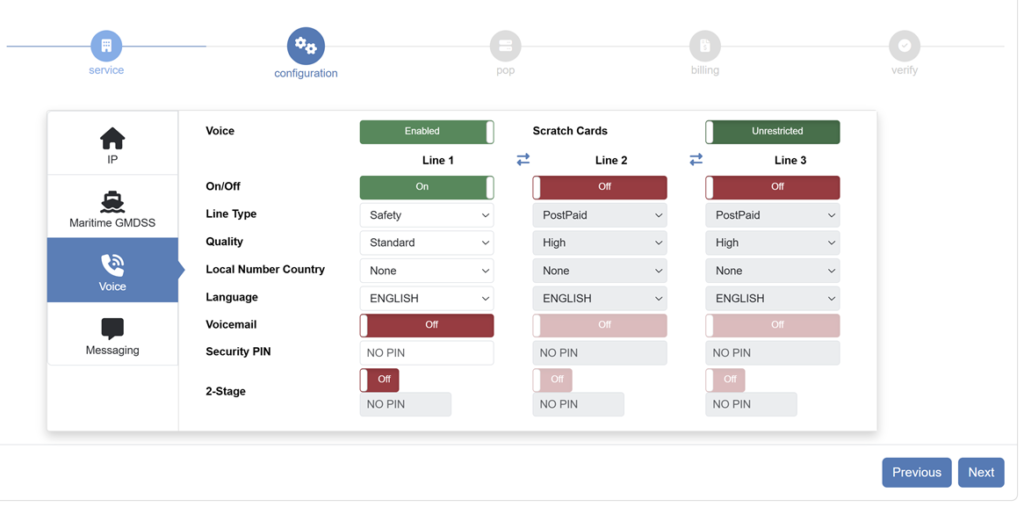This screenshot has height=507, width=1024.
Task: Click Line 1 Security PIN input field
Action: point(426,353)
